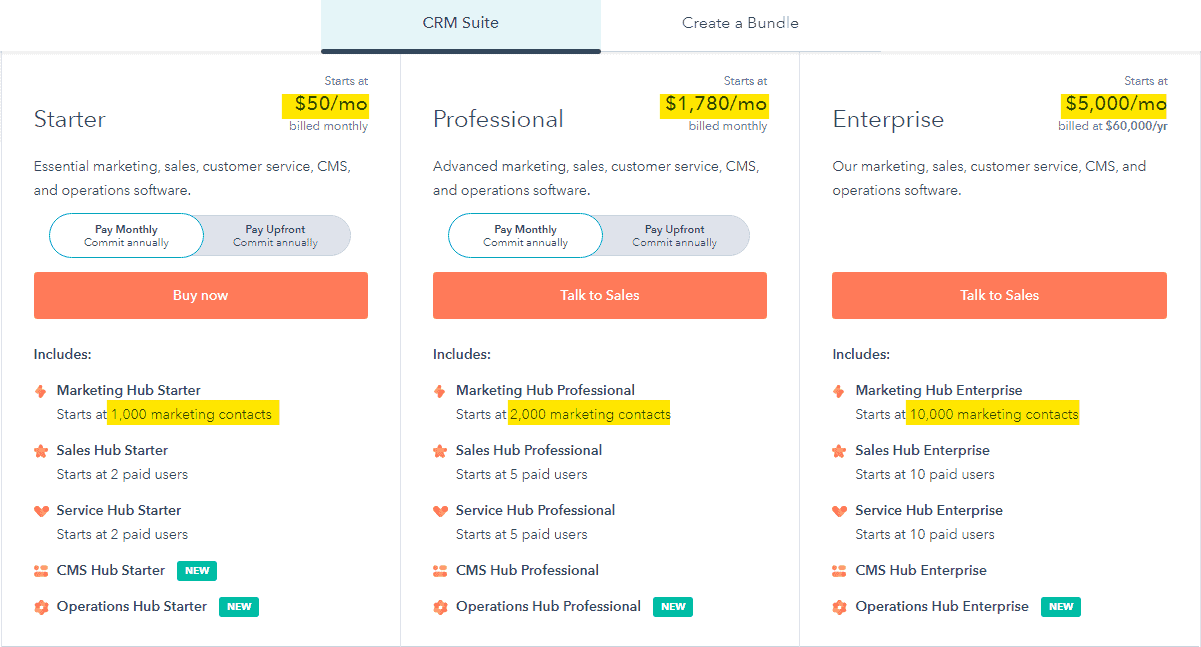1201x647 pixels.
Task: Select Pay Monthly for the Professional plan
Action: (525, 236)
